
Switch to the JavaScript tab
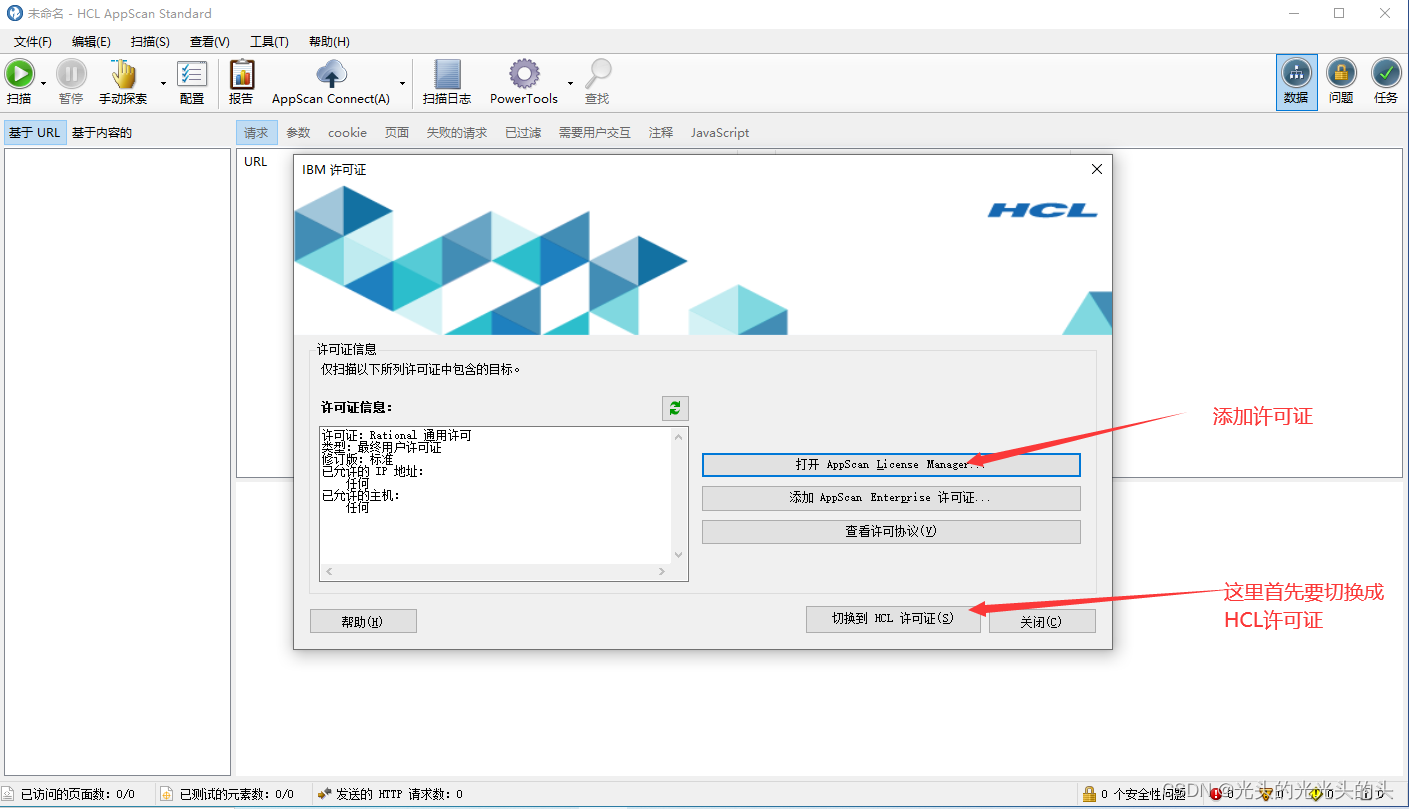point(720,132)
